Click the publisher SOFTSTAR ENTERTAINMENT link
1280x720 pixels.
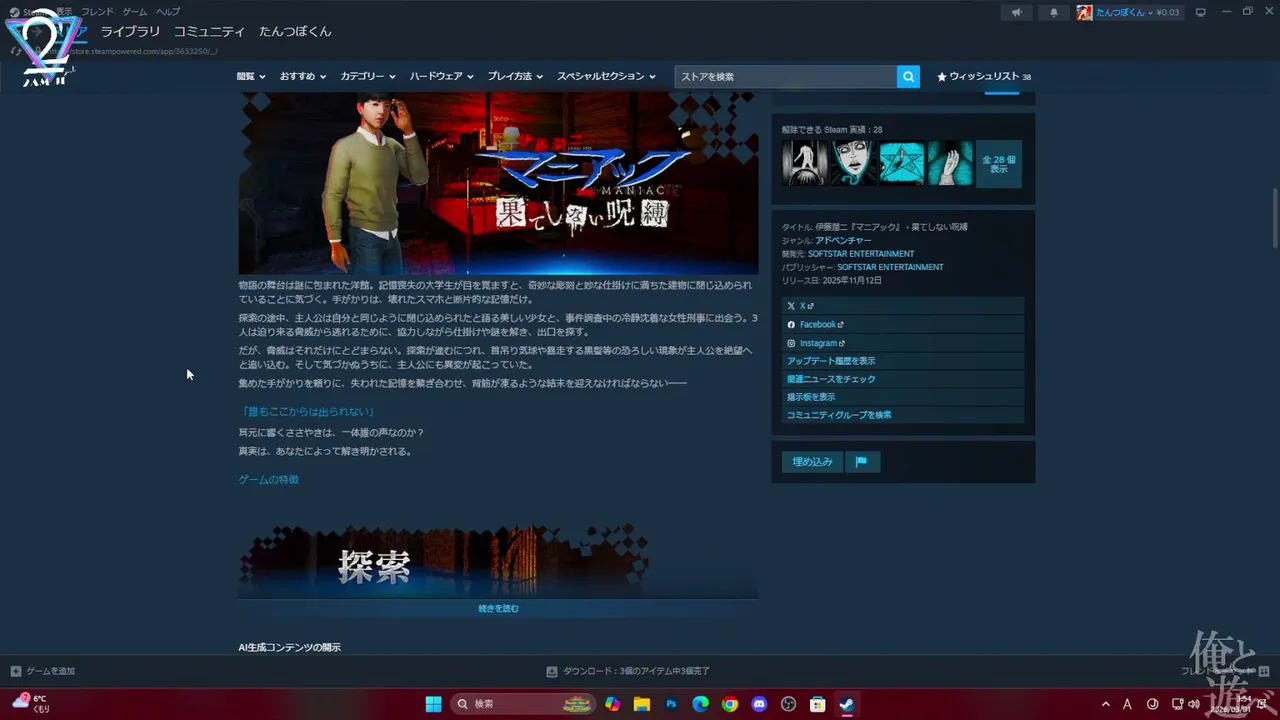[890, 267]
